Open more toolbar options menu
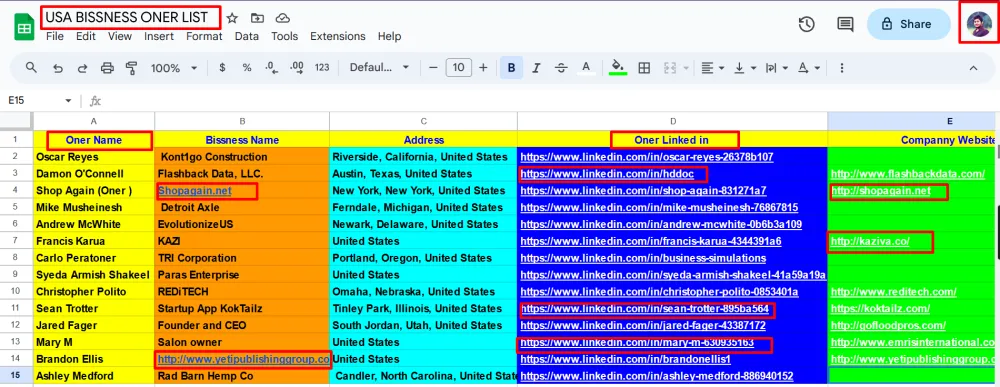Screen dimensions: 1000x387 point(842,68)
